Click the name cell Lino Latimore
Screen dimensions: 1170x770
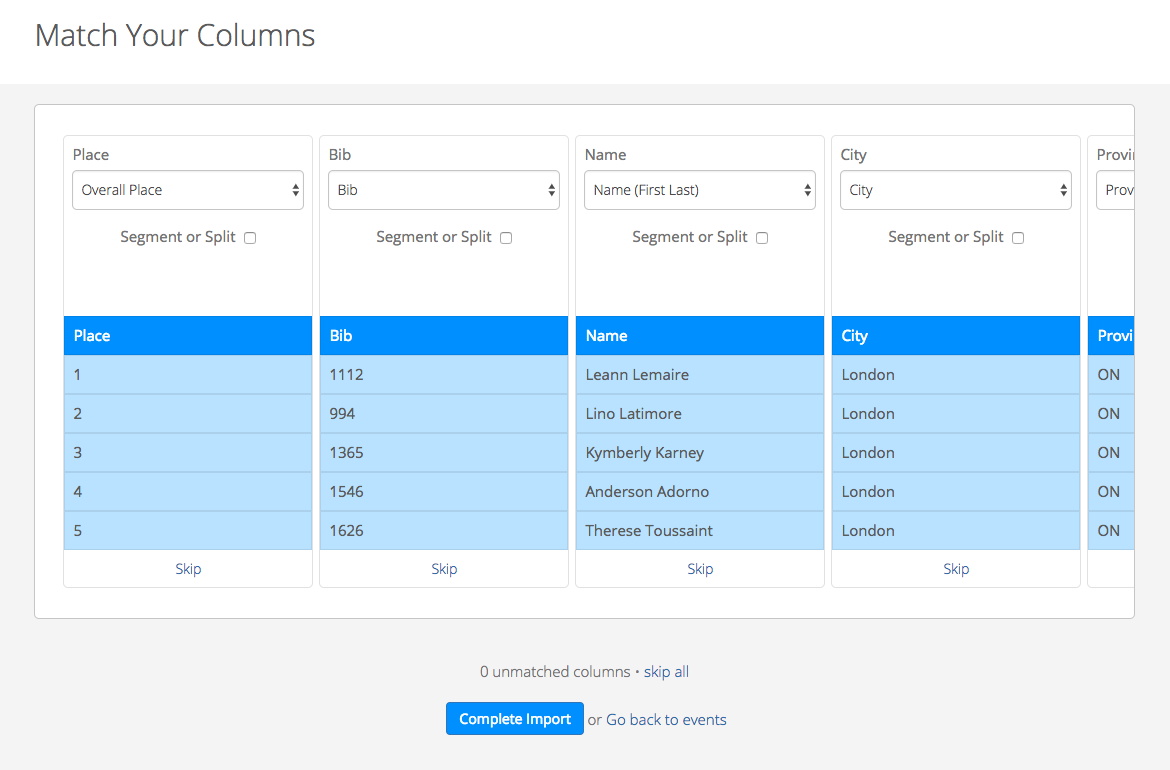click(x=700, y=413)
